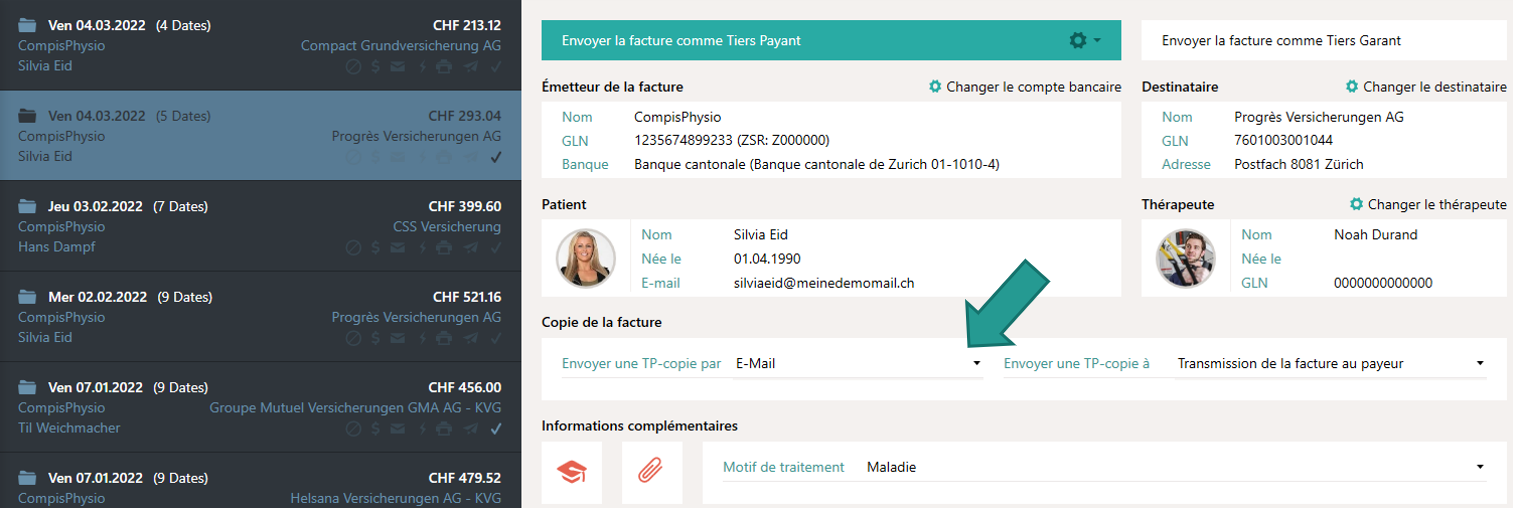Open the Motif de traitement Maladie dropdown
1513x508 pixels.
coord(1175,467)
